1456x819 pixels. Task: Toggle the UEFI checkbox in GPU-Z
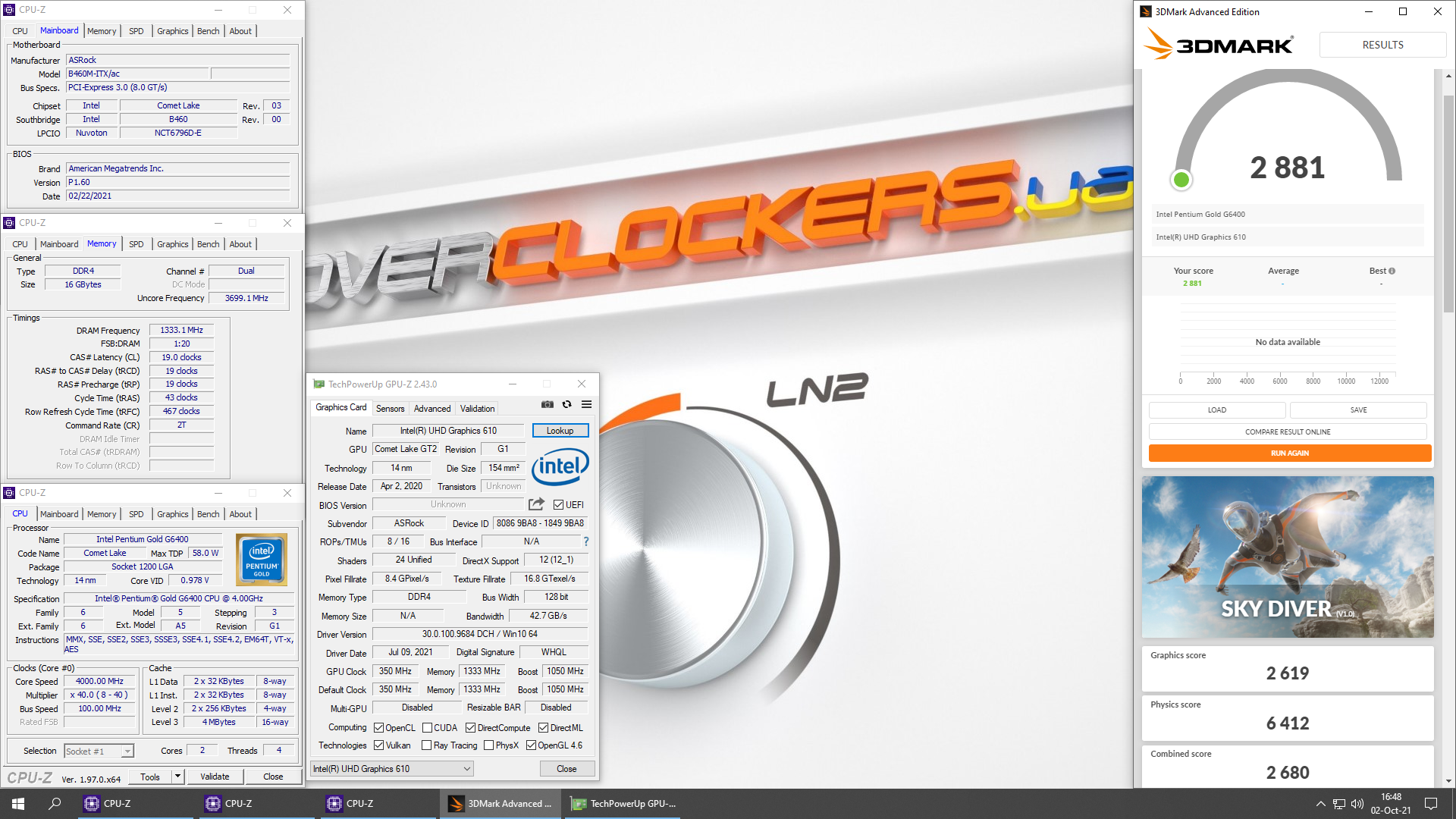558,505
